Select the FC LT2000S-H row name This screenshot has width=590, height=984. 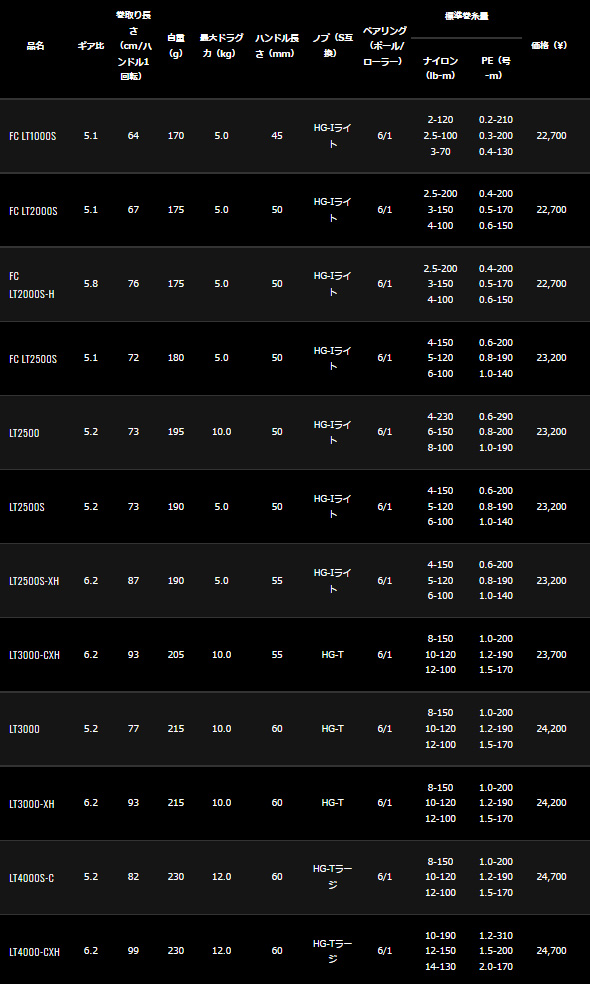[32, 284]
